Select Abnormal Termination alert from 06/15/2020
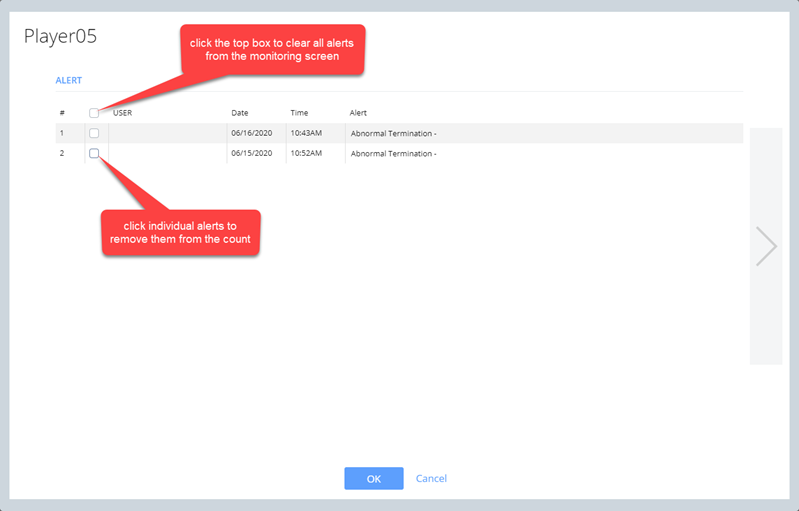Viewport: 799px width, 511px height. coord(393,154)
